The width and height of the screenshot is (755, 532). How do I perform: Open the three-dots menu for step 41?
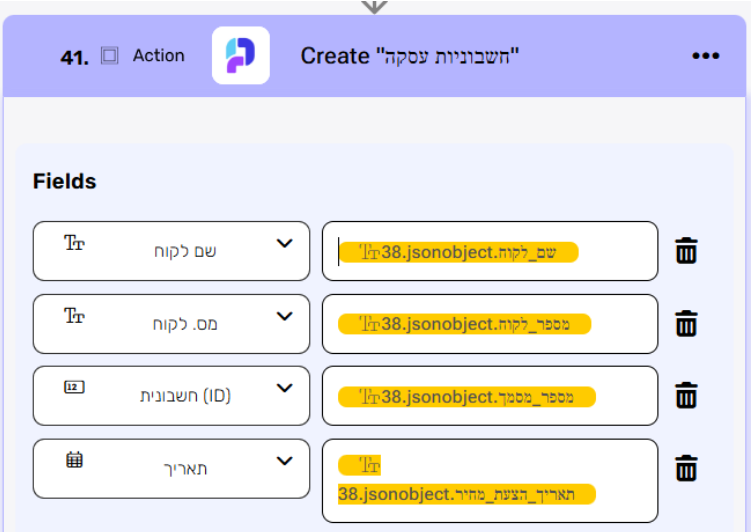705,56
